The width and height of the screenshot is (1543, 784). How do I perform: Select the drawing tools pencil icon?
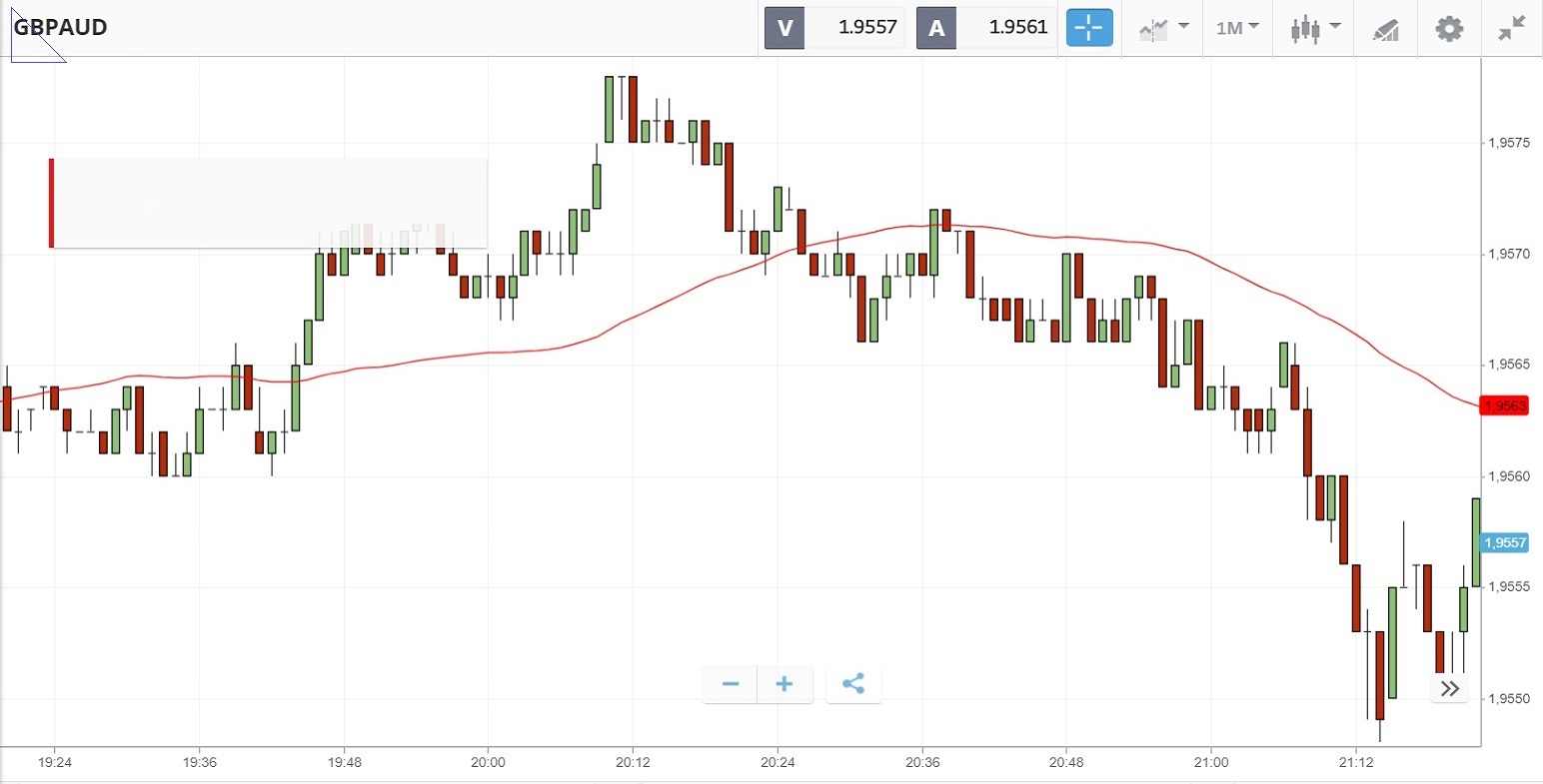pyautogui.click(x=1386, y=29)
